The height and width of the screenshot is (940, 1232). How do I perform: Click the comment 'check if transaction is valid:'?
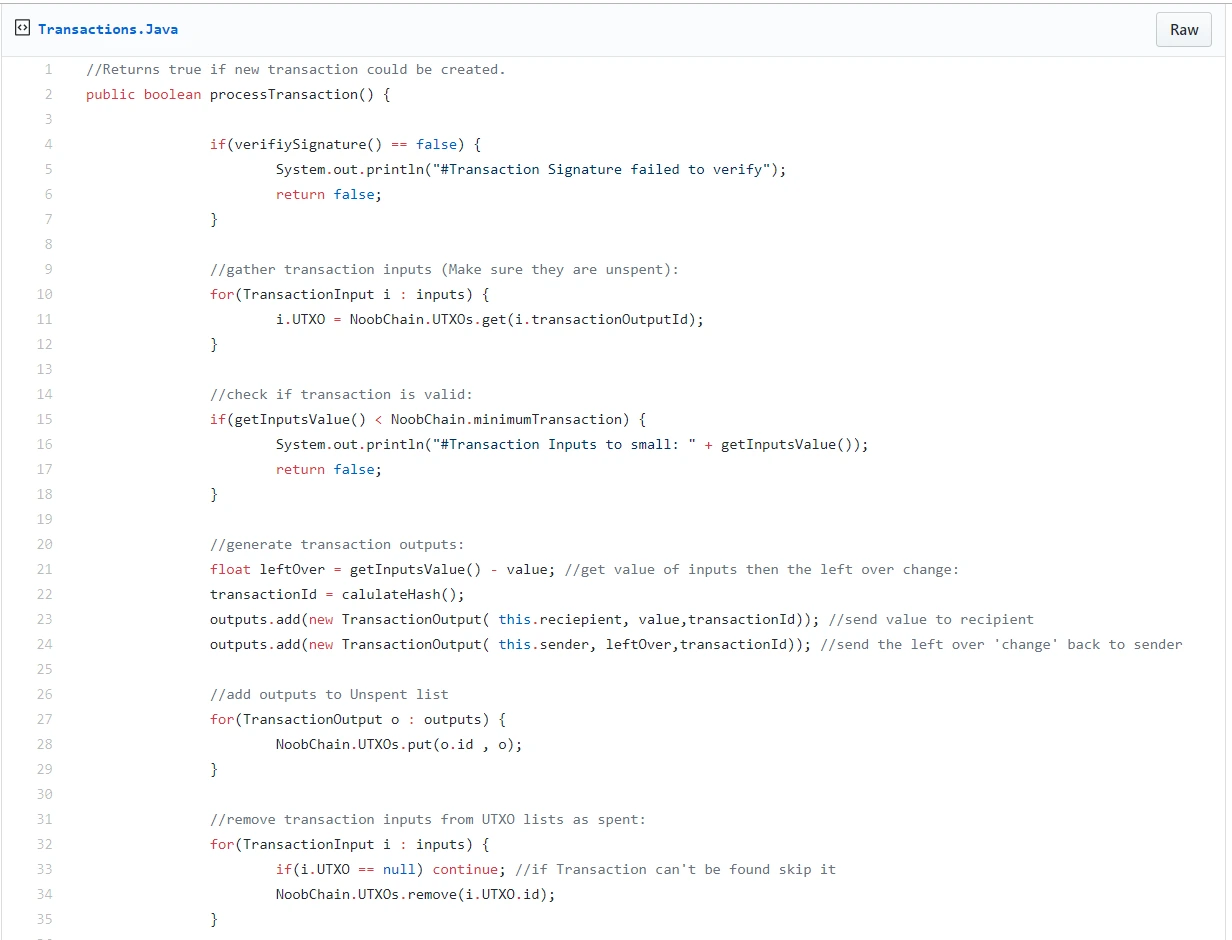[341, 394]
